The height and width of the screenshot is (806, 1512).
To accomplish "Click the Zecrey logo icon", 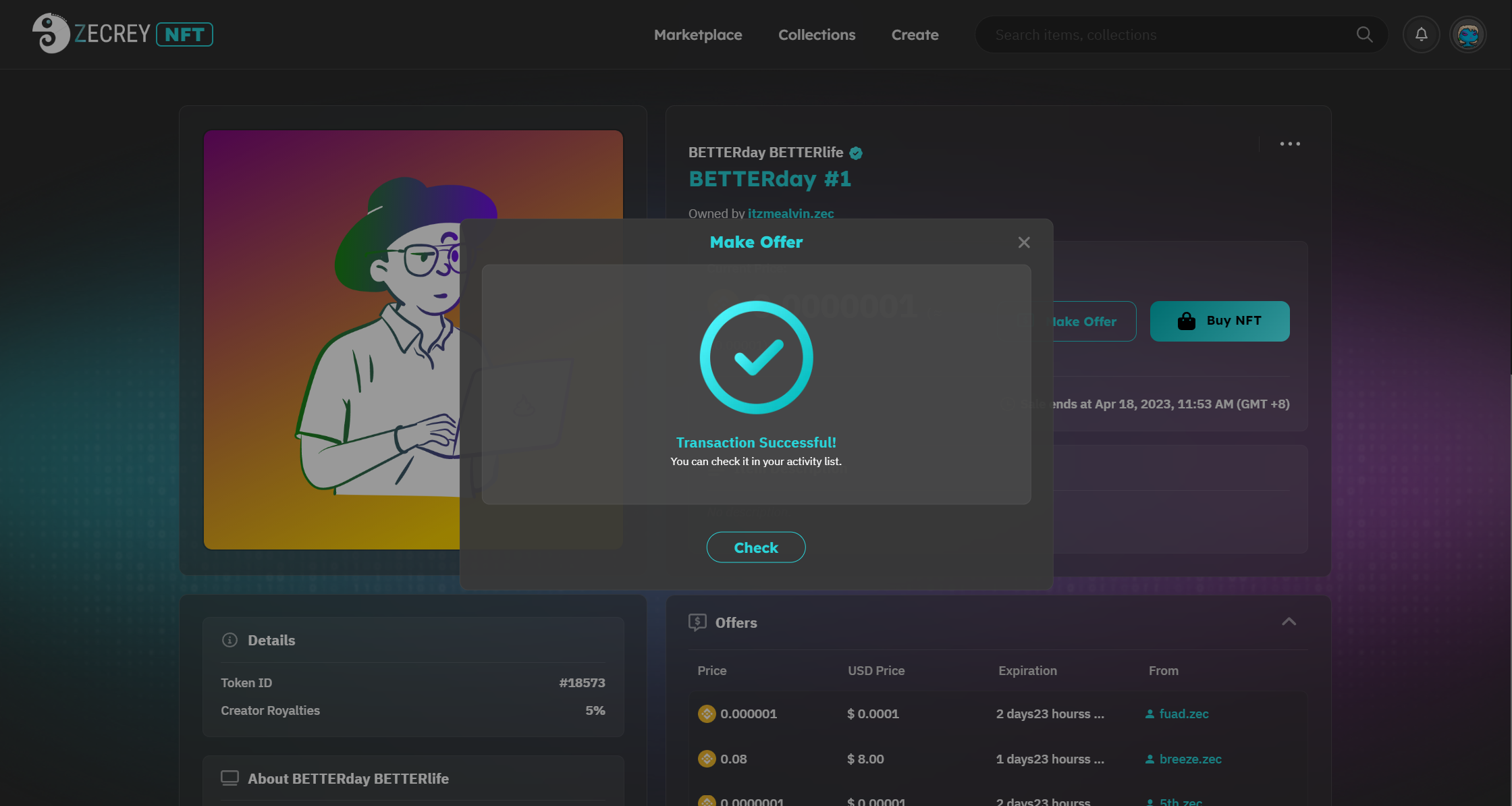I will point(51,34).
